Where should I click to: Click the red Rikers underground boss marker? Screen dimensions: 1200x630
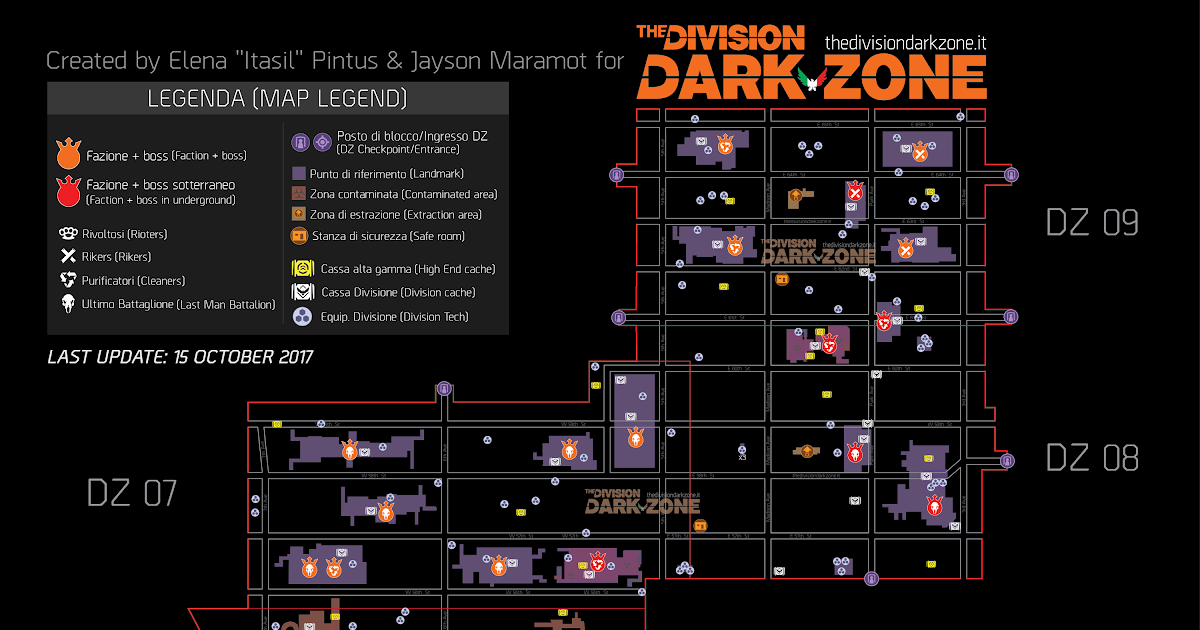coord(855,192)
